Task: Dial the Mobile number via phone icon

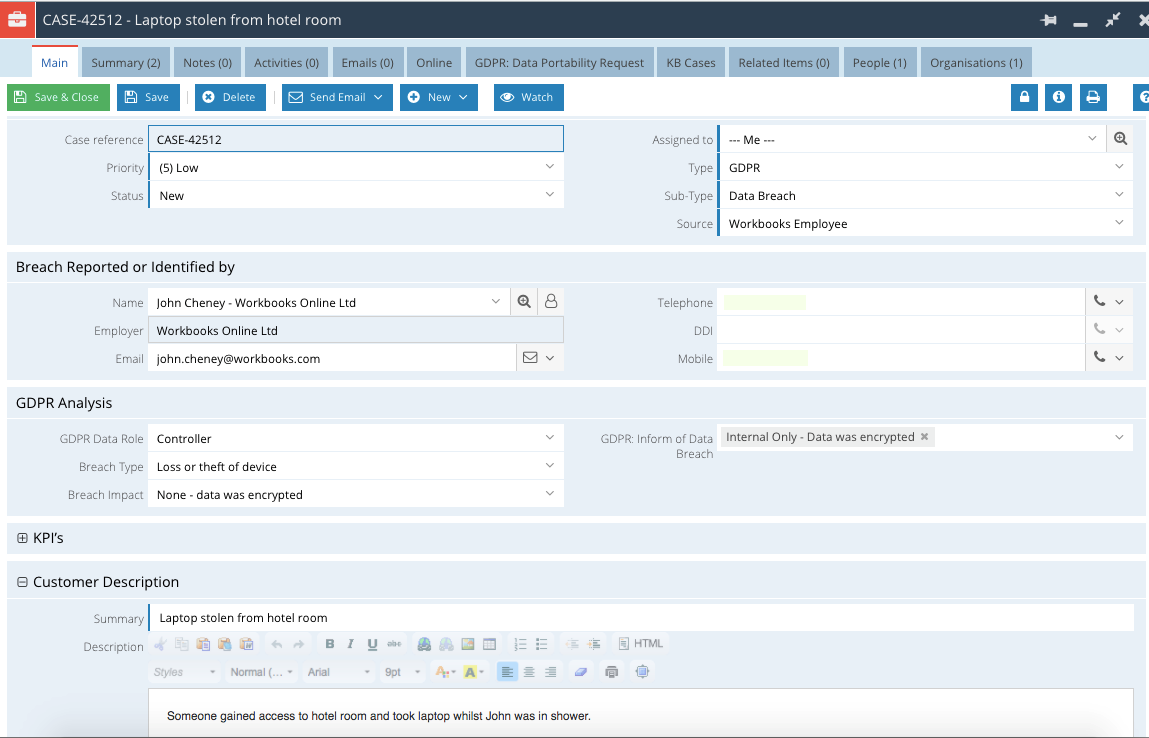Action: [x=1099, y=358]
